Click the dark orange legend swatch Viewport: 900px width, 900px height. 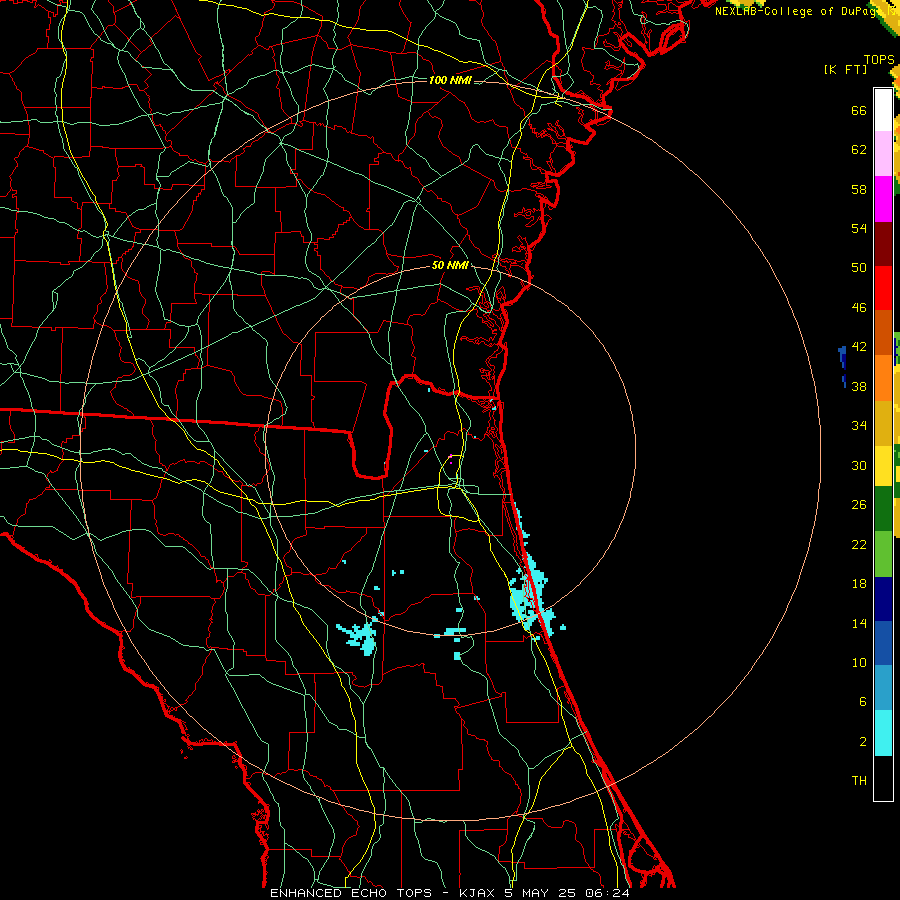[x=883, y=332]
